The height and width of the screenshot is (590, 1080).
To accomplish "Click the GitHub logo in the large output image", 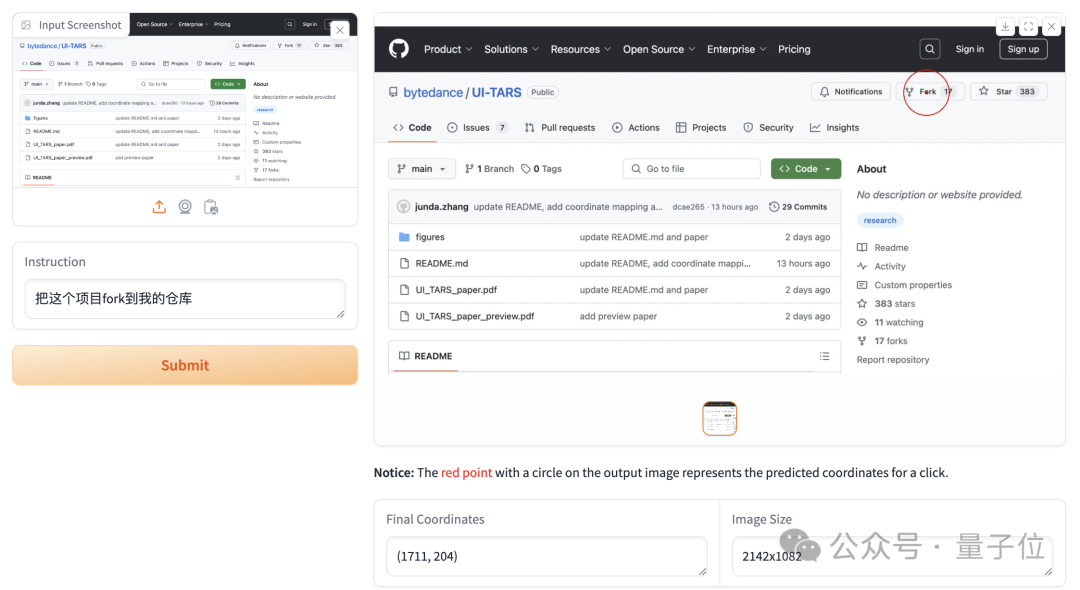I will [399, 49].
